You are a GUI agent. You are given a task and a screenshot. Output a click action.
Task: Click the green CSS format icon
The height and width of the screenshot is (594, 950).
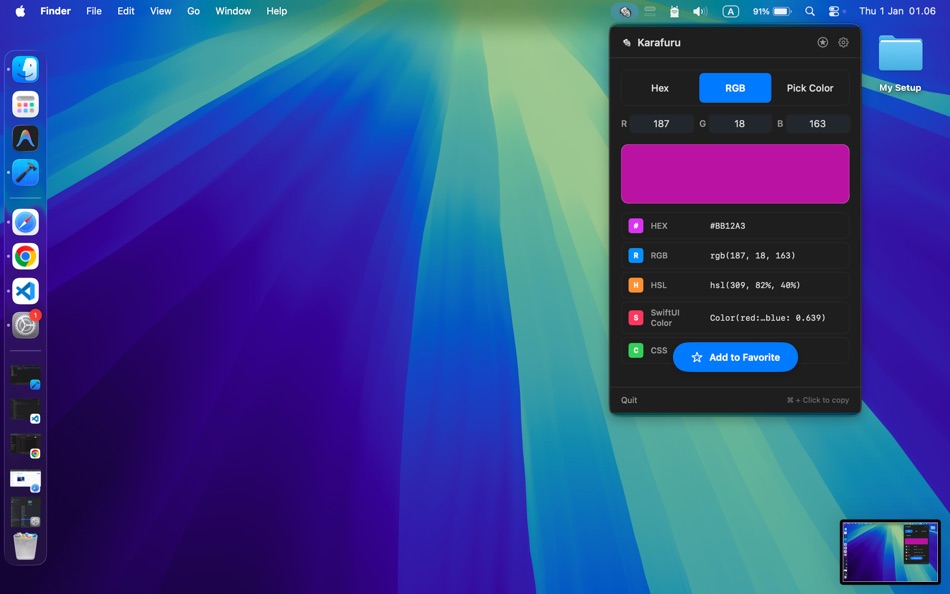point(636,350)
